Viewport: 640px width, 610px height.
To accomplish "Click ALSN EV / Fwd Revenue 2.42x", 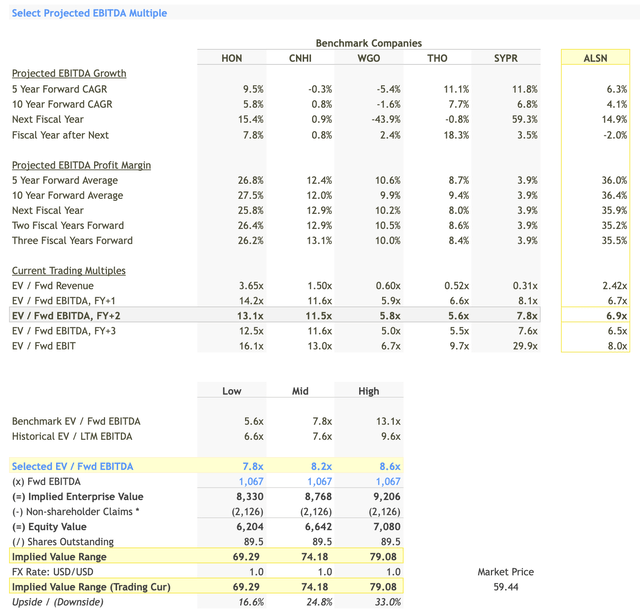I will coord(615,286).
